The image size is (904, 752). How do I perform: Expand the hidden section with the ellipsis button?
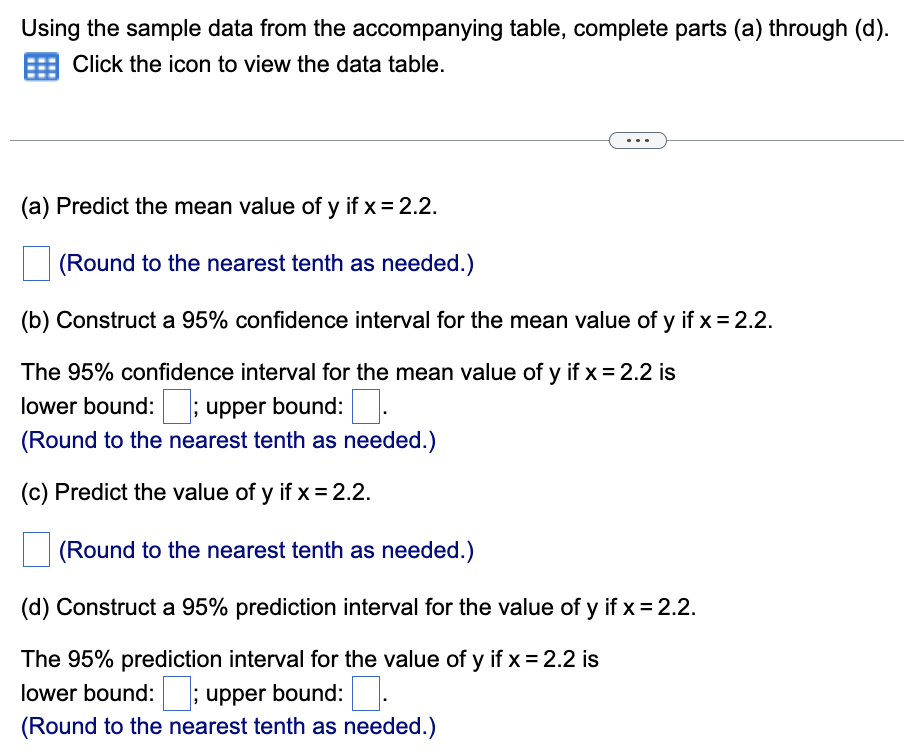click(637, 140)
